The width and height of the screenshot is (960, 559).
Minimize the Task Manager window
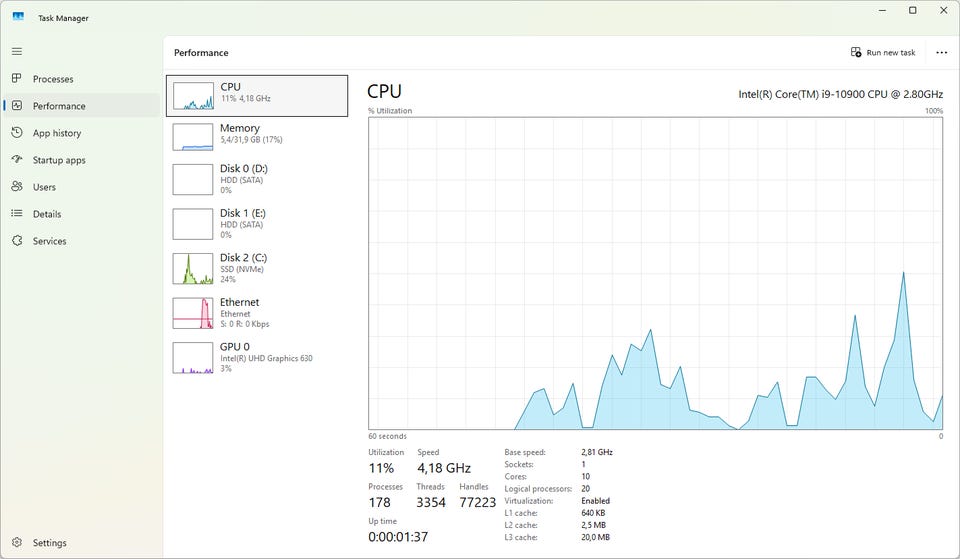pos(882,10)
